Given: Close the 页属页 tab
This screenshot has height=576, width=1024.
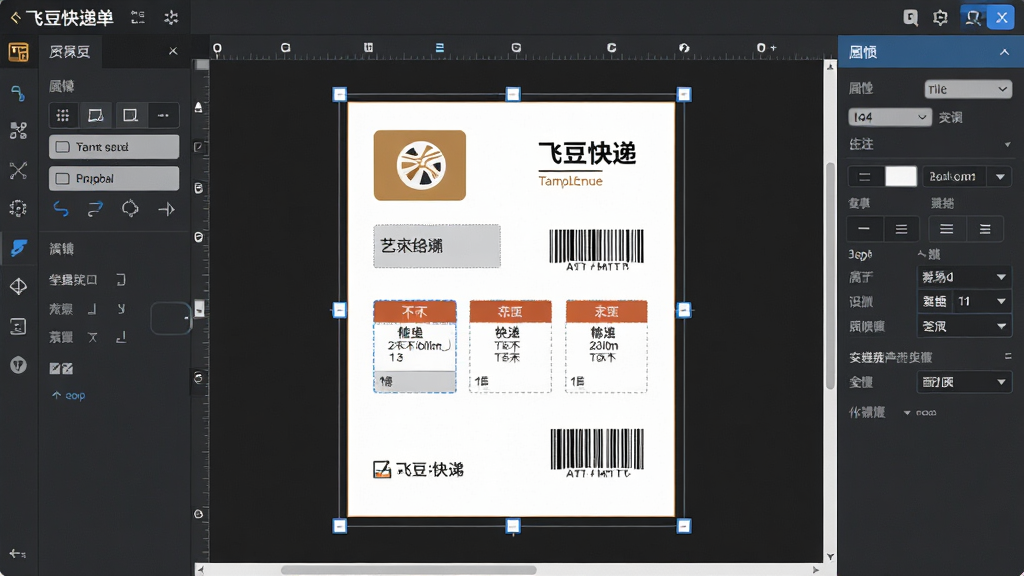Looking at the screenshot, I should (x=173, y=51).
